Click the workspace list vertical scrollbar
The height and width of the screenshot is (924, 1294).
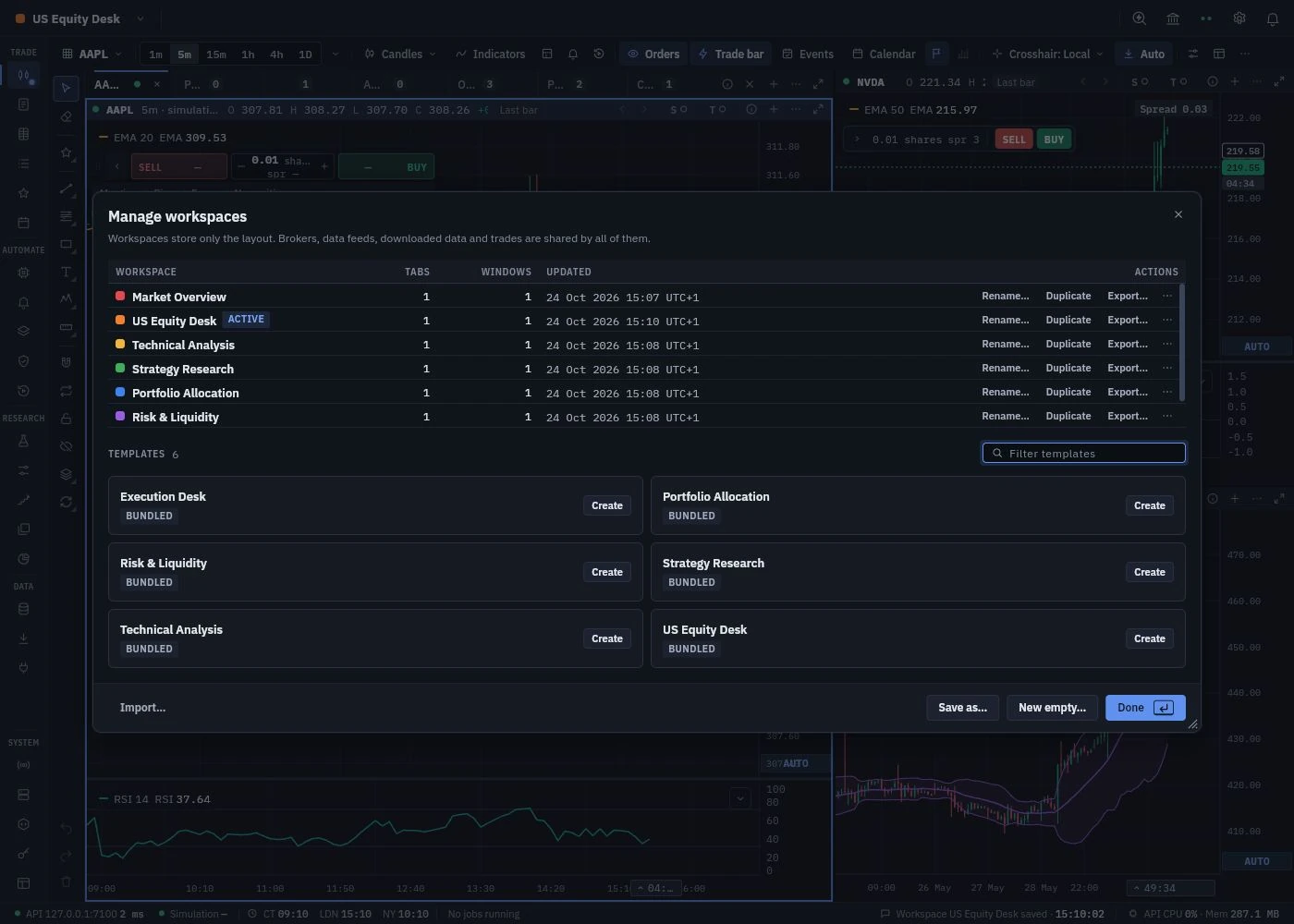point(1182,342)
